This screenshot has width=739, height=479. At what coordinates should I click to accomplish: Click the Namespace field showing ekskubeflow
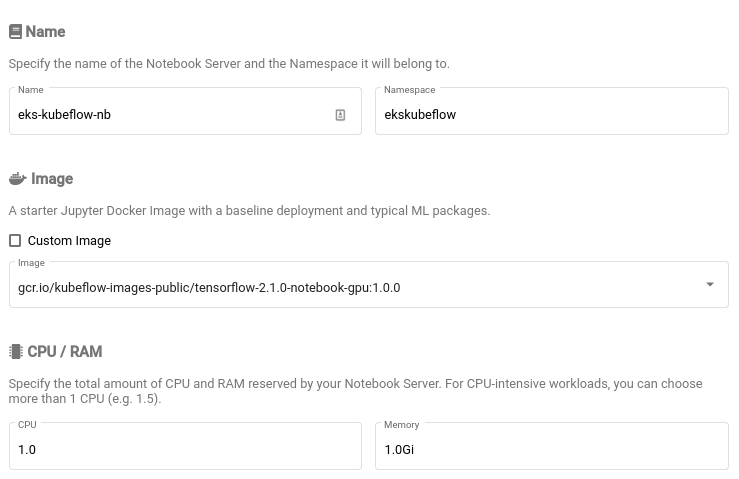click(x=551, y=115)
